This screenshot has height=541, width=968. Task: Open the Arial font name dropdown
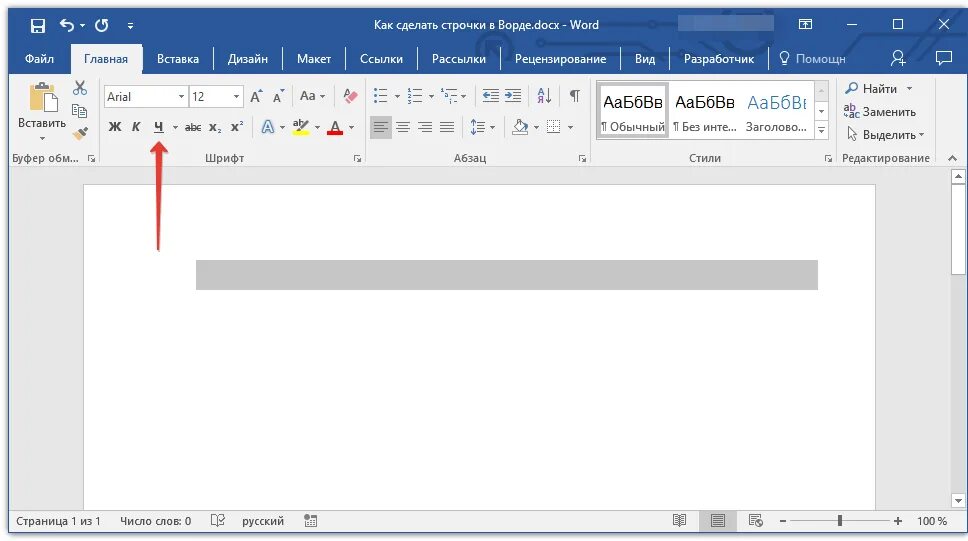coord(182,96)
